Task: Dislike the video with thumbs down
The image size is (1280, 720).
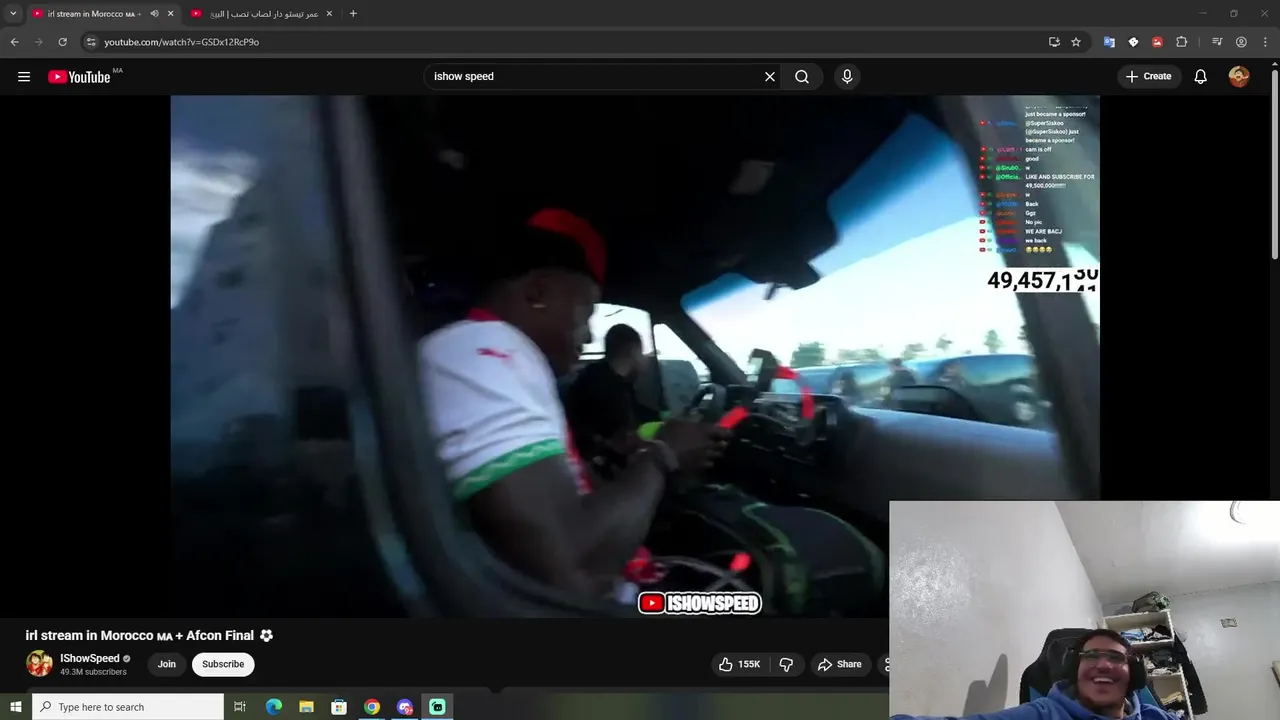Action: 786,664
